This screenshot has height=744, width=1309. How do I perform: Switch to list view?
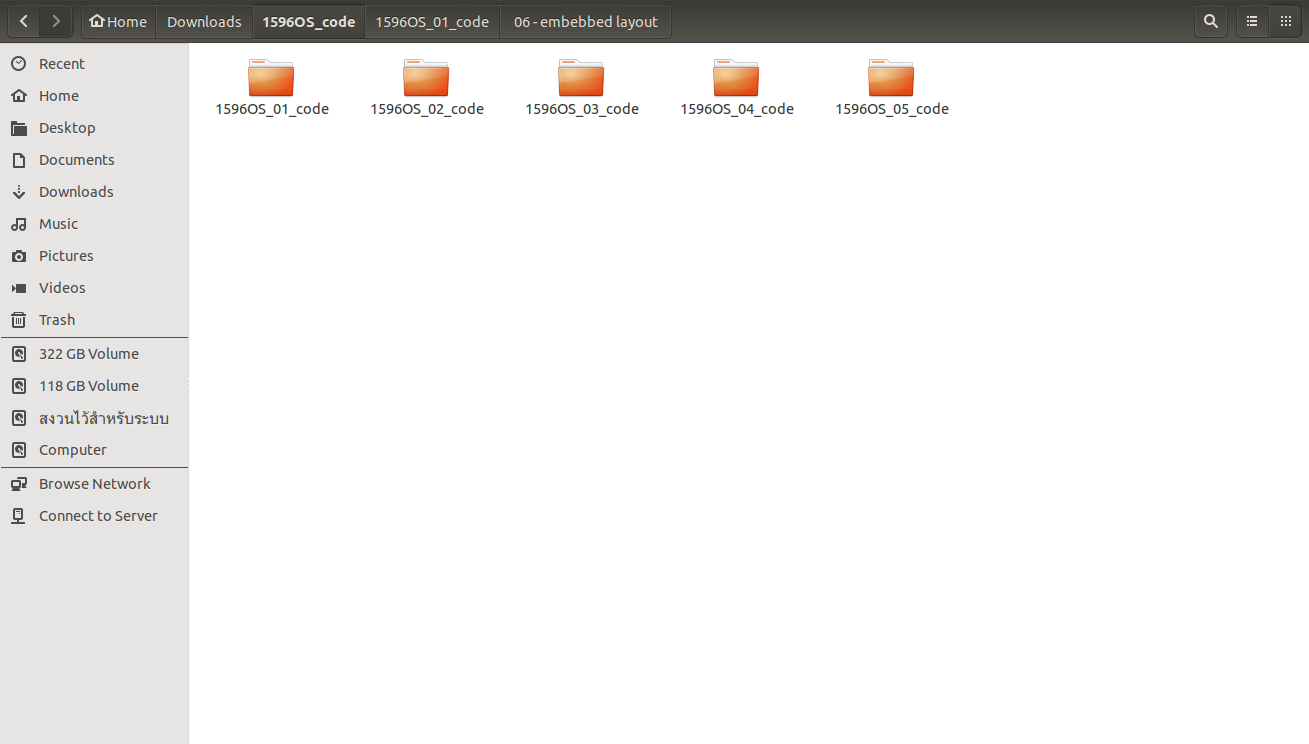[1251, 21]
